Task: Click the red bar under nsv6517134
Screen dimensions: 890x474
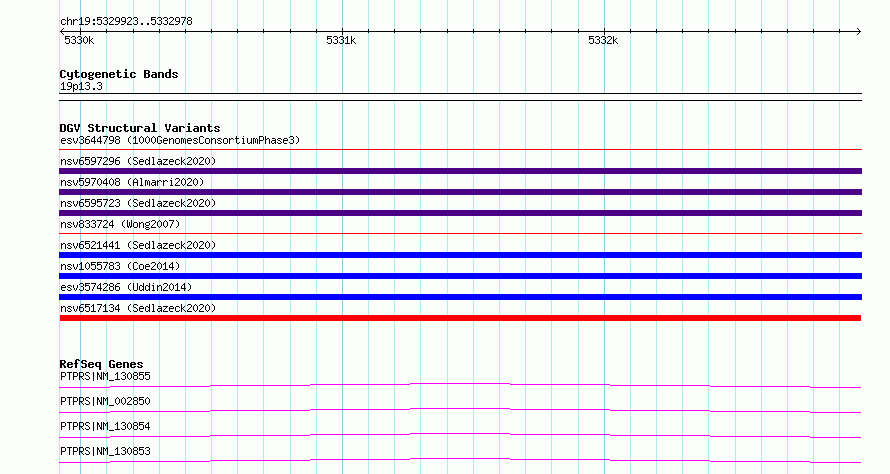Action: pyautogui.click(x=460, y=318)
